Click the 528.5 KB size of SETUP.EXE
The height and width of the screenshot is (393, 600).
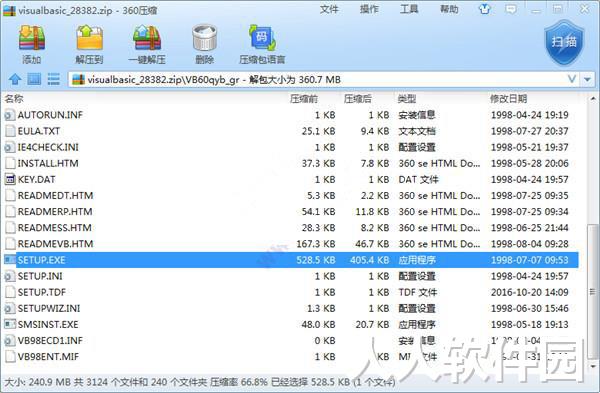(316, 260)
